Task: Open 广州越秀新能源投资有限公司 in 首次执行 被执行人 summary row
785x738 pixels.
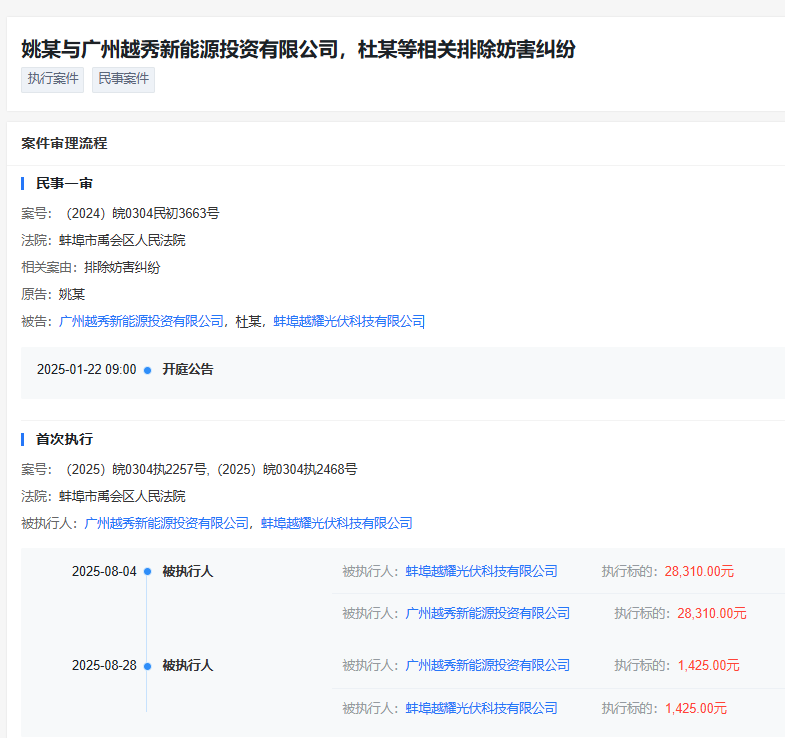Action: (x=166, y=523)
